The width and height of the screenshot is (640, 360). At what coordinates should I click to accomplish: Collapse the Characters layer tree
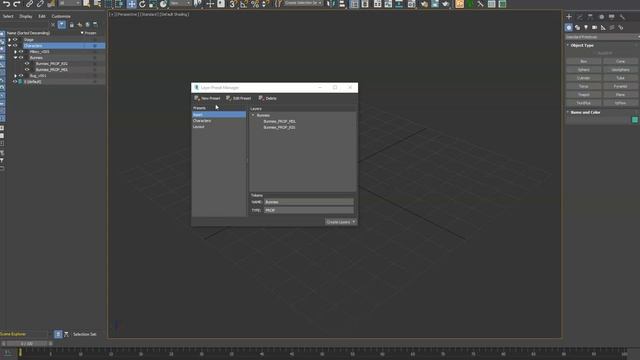[x=9, y=46]
